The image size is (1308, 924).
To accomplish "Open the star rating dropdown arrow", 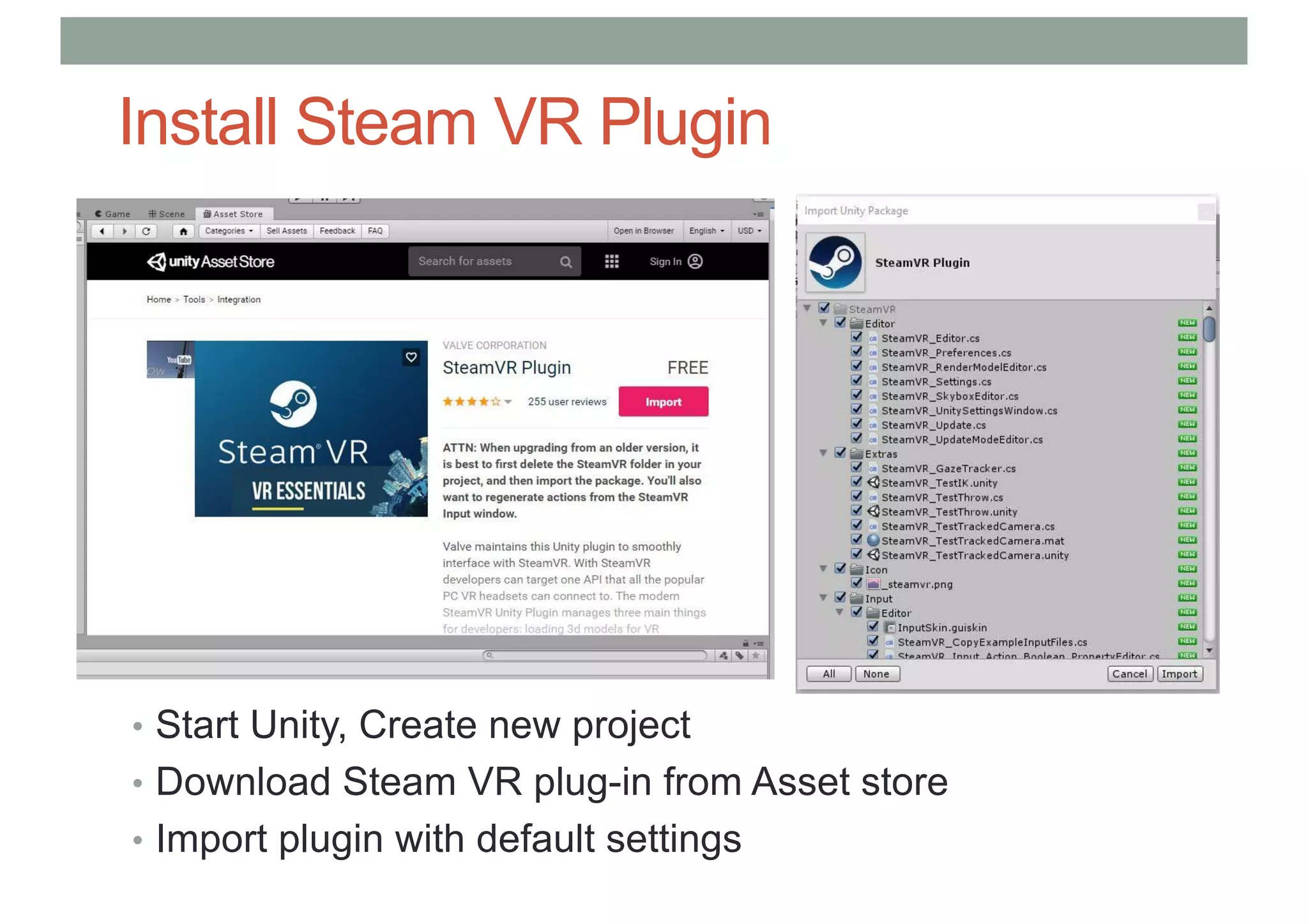I will pyautogui.click(x=508, y=402).
